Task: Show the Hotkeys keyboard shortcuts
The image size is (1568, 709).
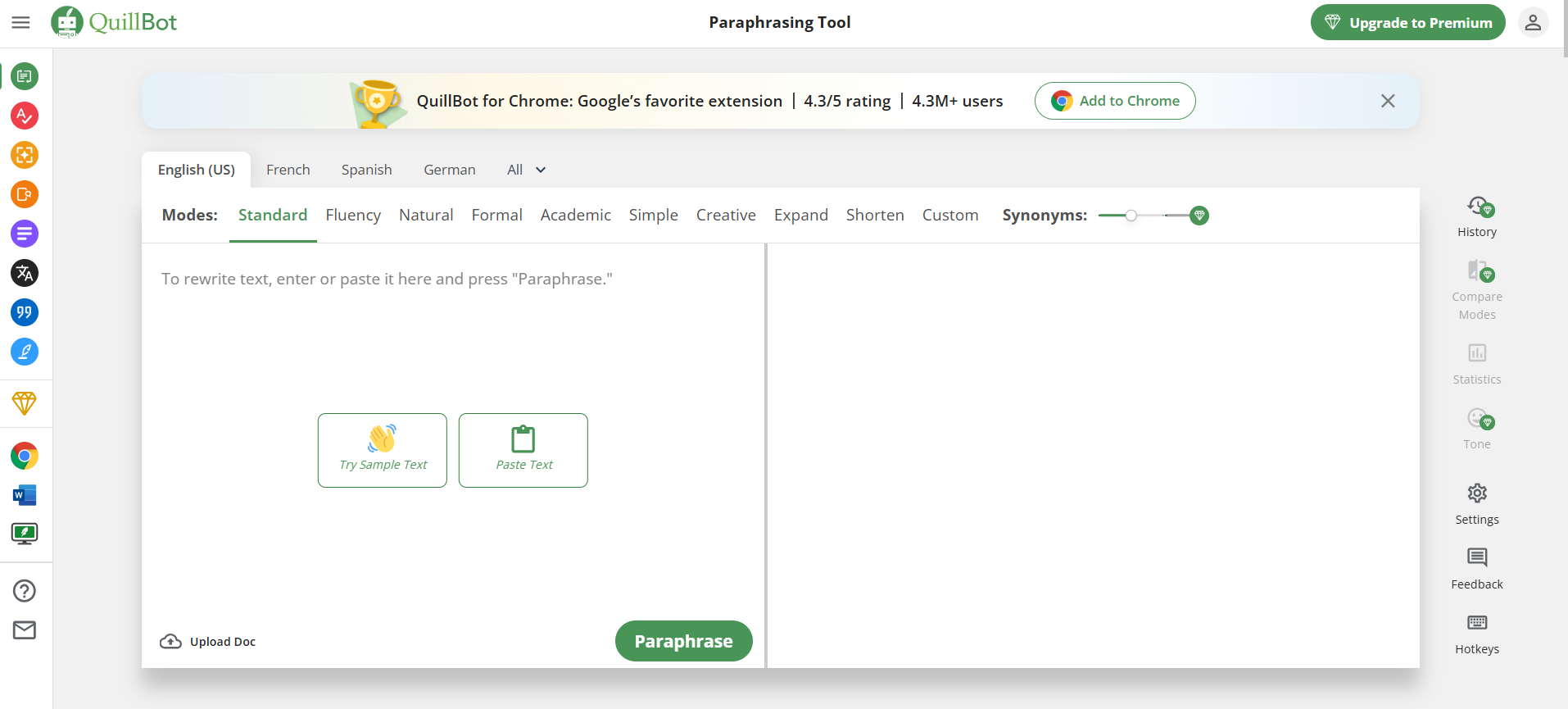Action: (x=1476, y=634)
